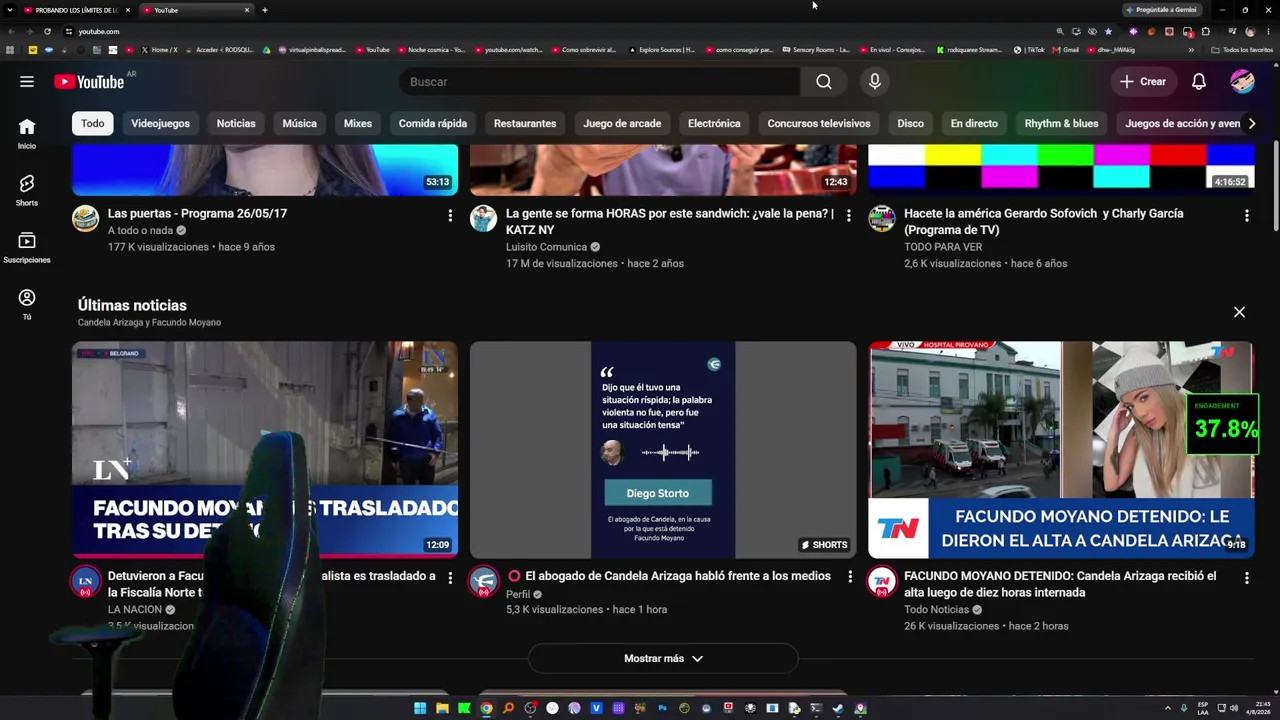Show hidden bookmarks with the overflow chevron

click(1191, 50)
